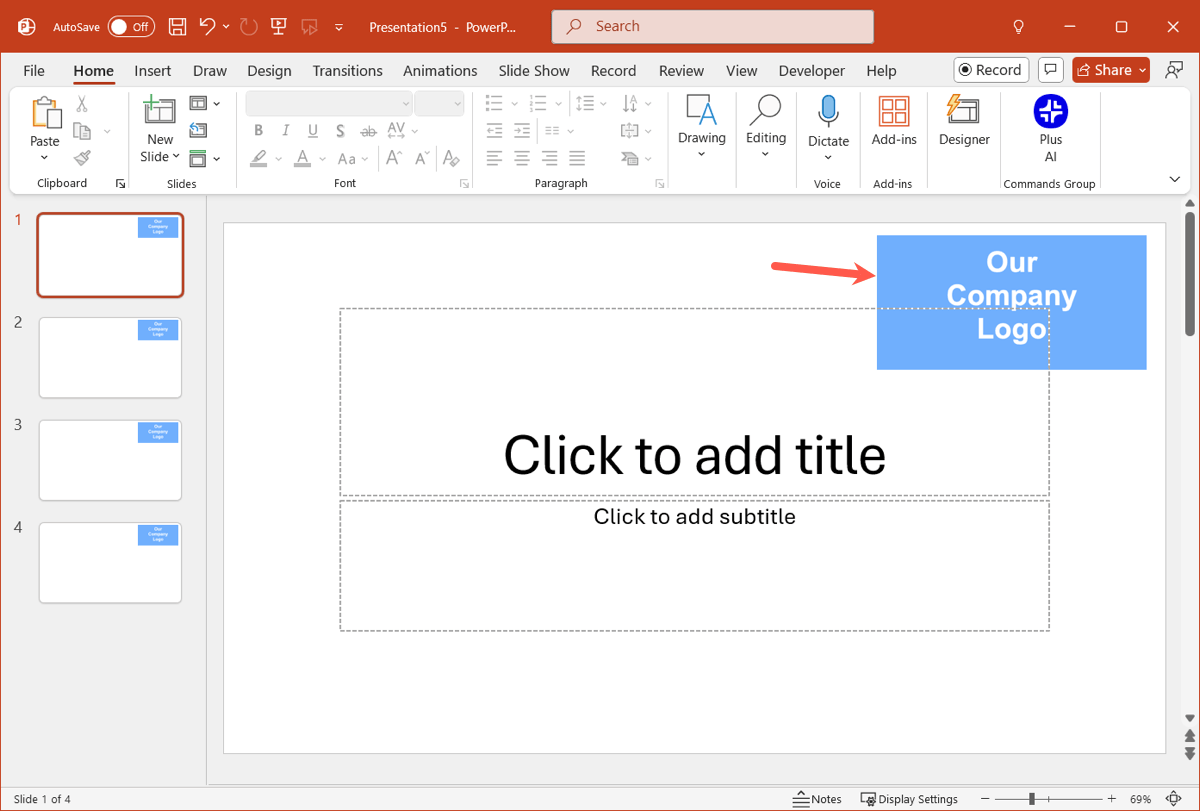Screen dimensions: 1200x811
Task: Toggle the AutoSave switch
Action: (x=131, y=27)
